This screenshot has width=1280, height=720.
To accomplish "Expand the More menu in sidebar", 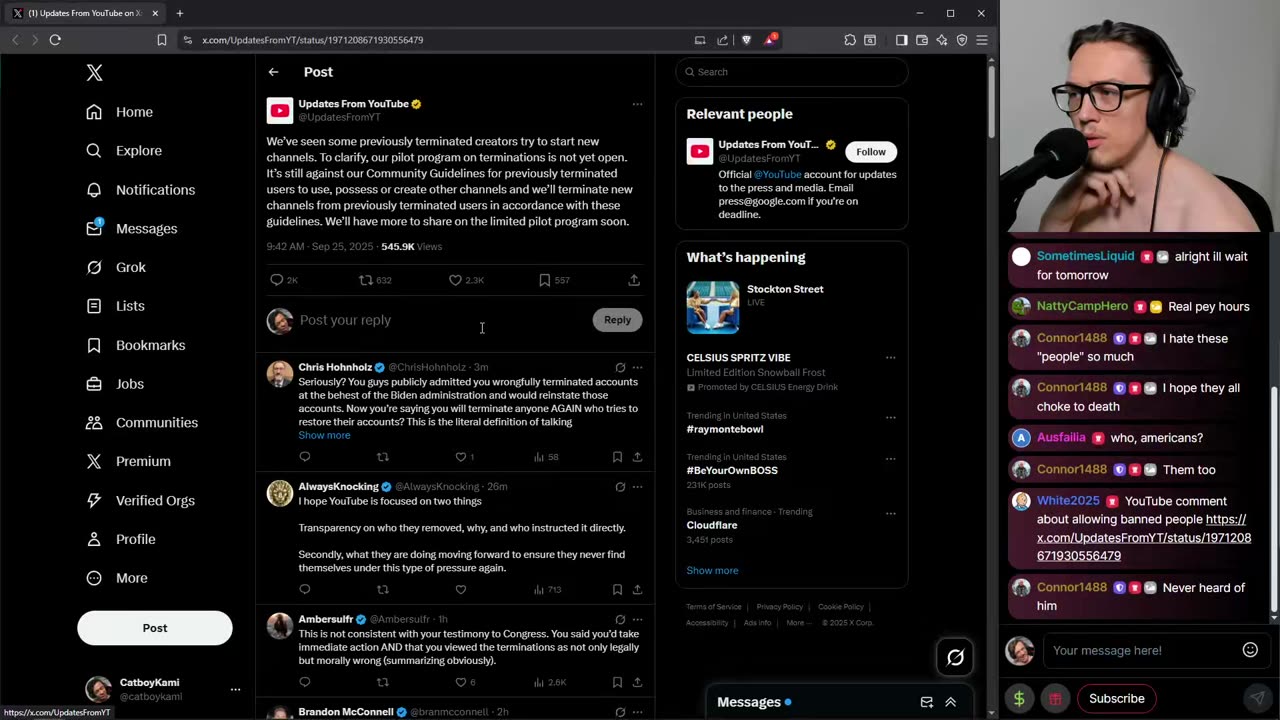I will (117, 578).
